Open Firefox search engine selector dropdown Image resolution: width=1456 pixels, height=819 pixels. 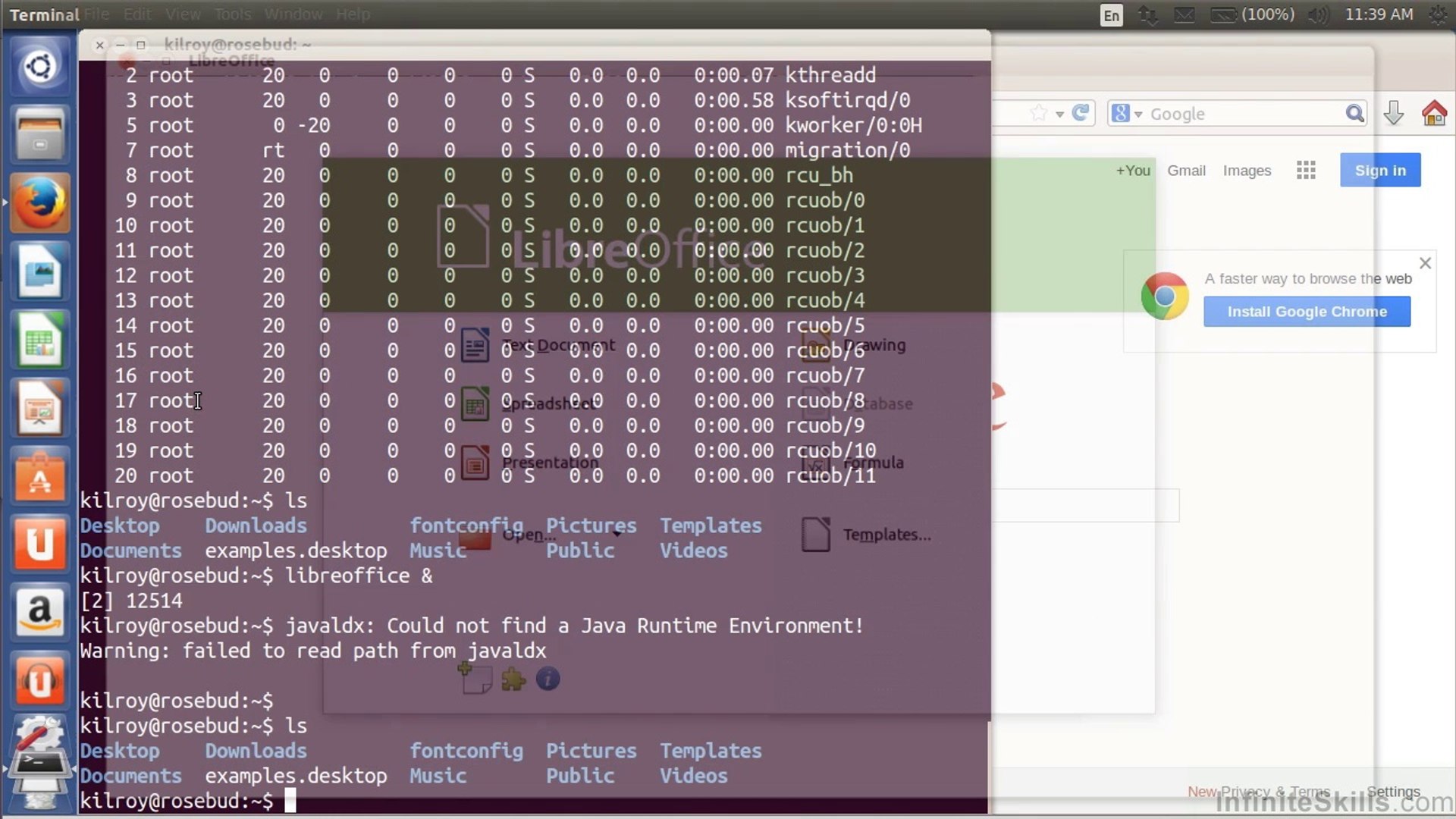pyautogui.click(x=1127, y=114)
